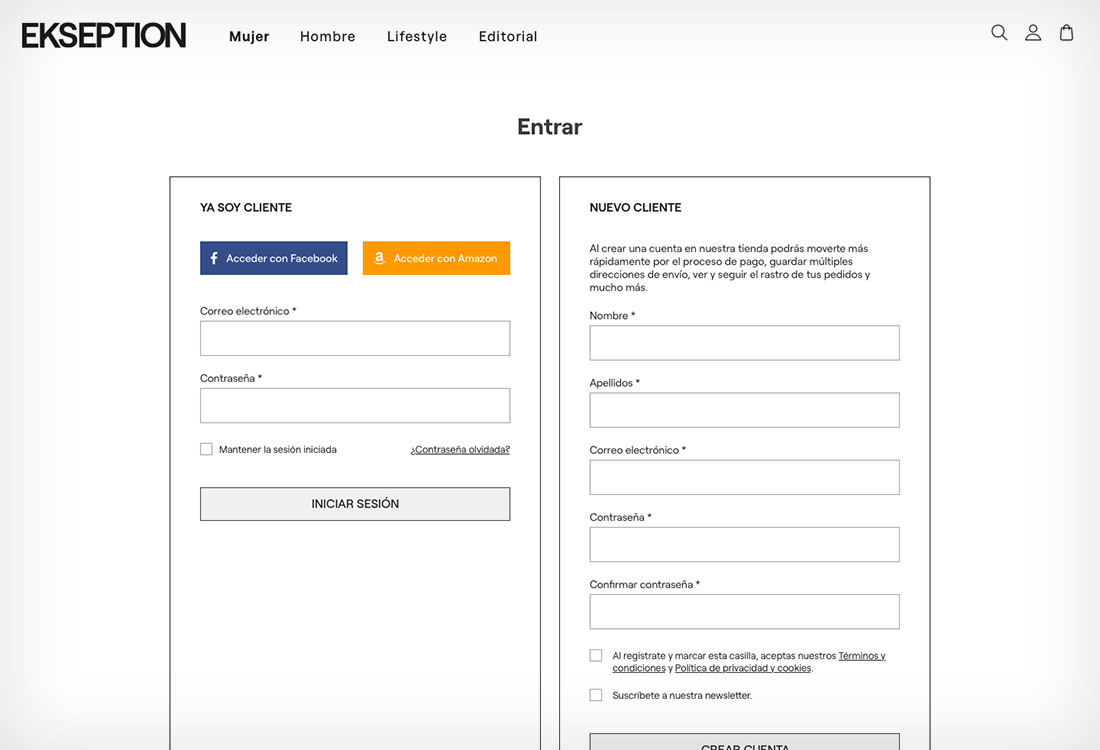Open the Mujer menu

[249, 37]
